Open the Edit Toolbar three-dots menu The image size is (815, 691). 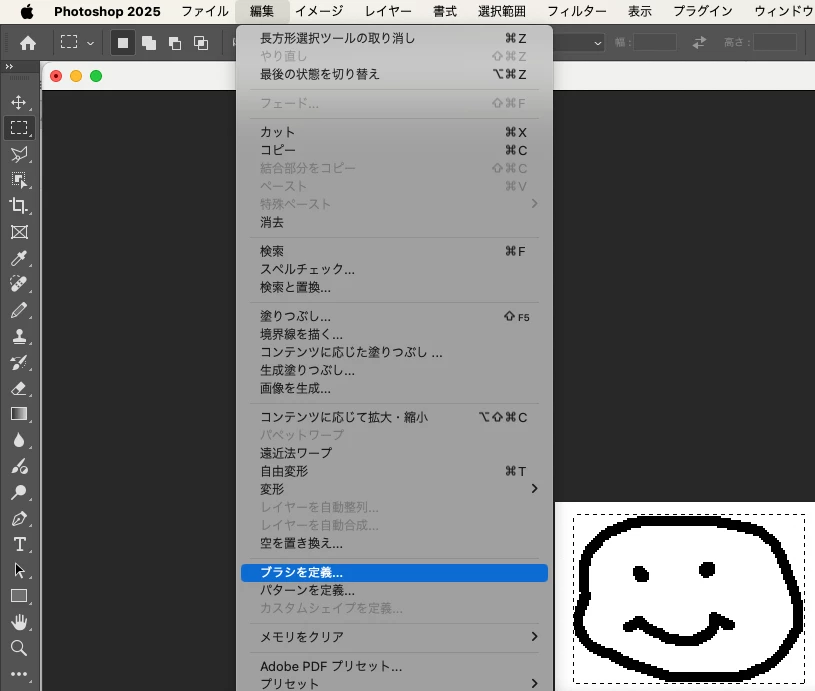tap(19, 674)
